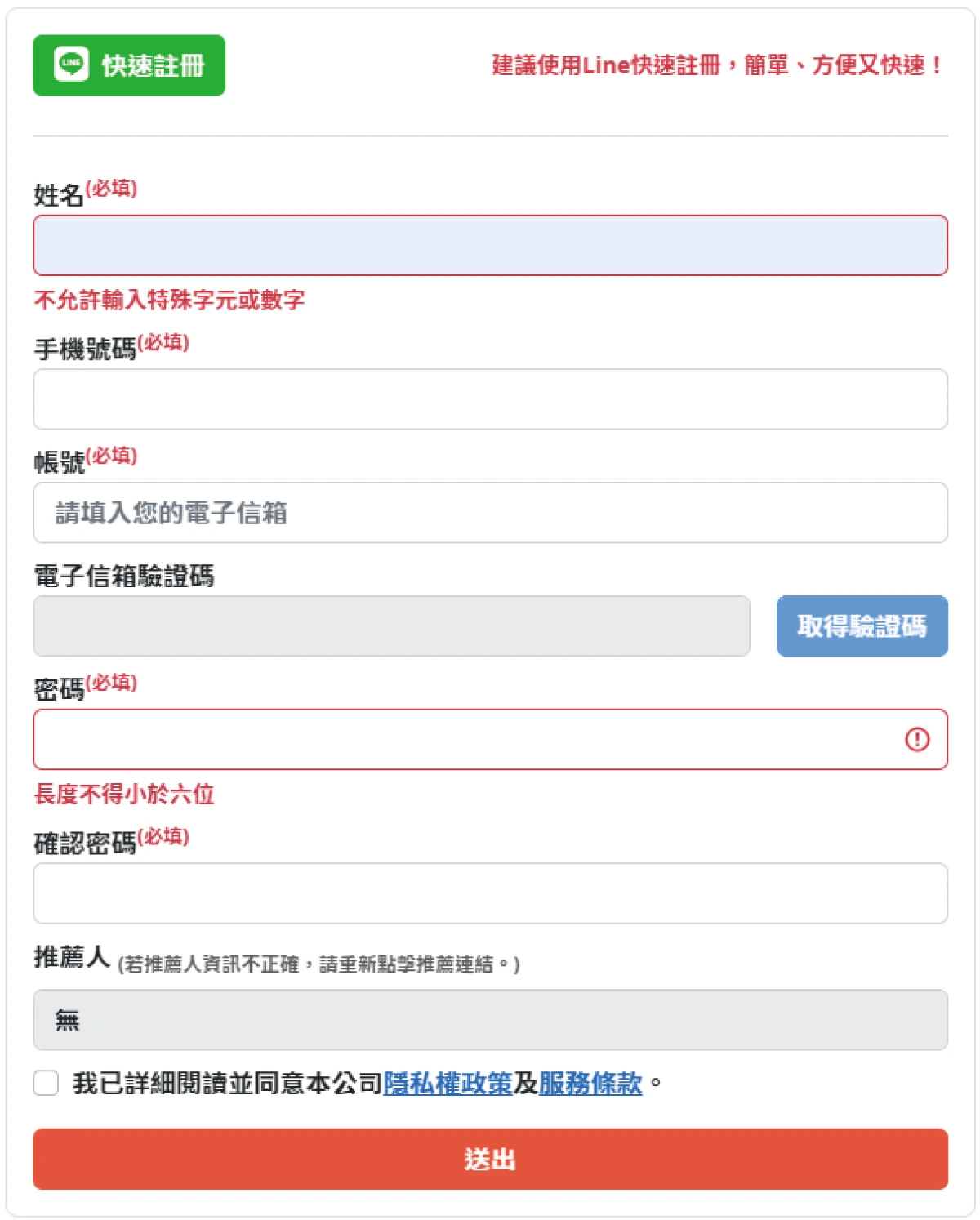Click the 推薦人 referrer field showing 無

coord(490,1020)
